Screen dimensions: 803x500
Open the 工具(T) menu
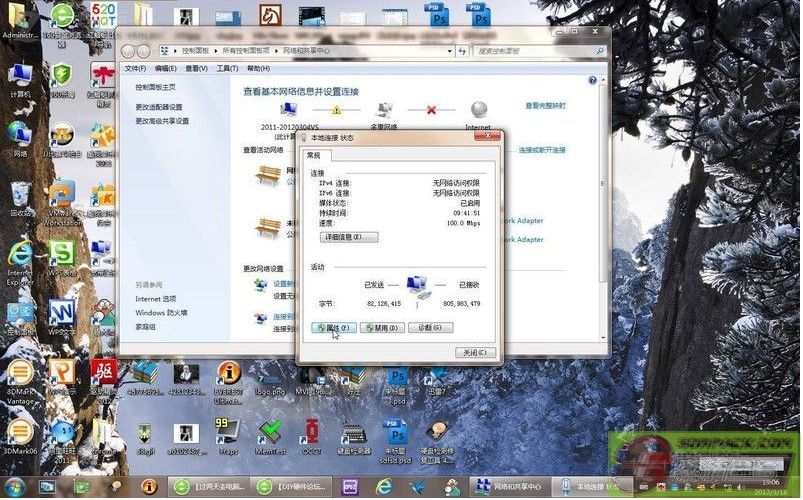pyautogui.click(x=226, y=68)
